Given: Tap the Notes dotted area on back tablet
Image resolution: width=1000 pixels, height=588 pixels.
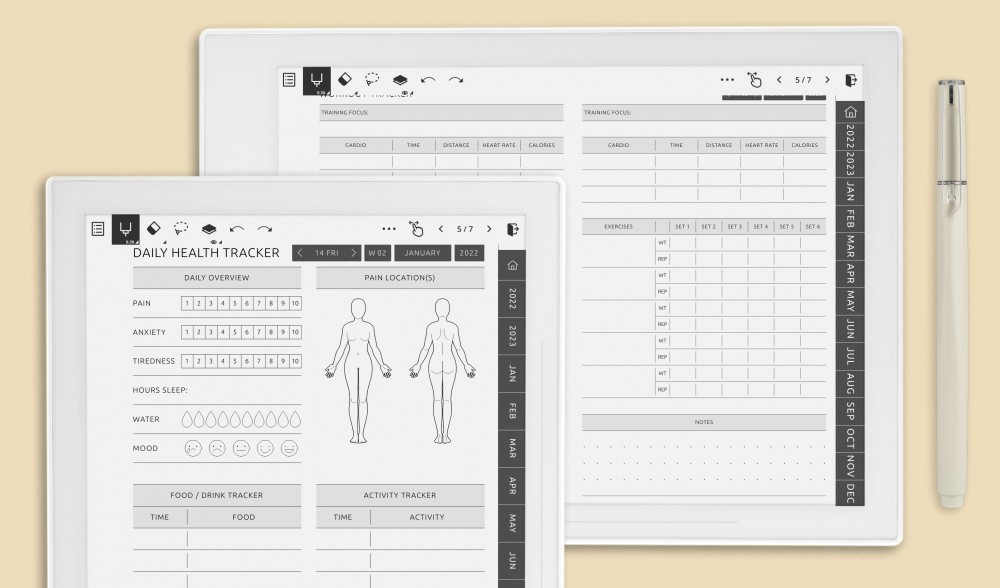Looking at the screenshot, I should pos(703,463).
